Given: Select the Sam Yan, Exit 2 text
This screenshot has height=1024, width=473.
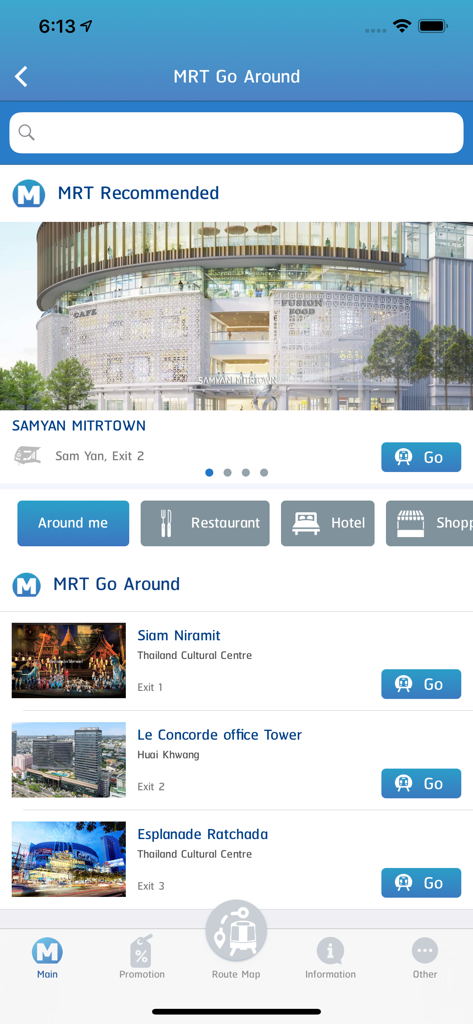Looking at the screenshot, I should (99, 456).
